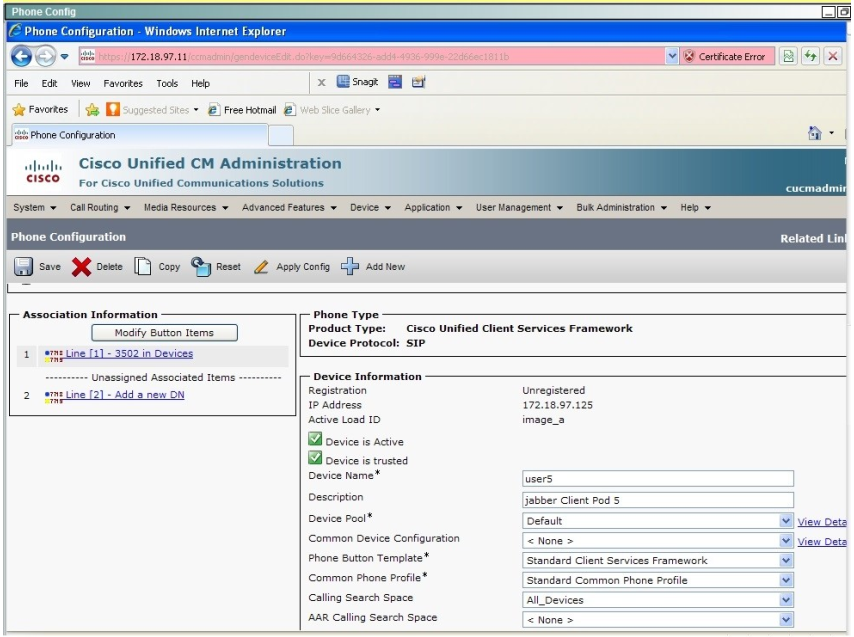Click the browser Back arrow button
The image size is (854, 637).
click(22, 57)
